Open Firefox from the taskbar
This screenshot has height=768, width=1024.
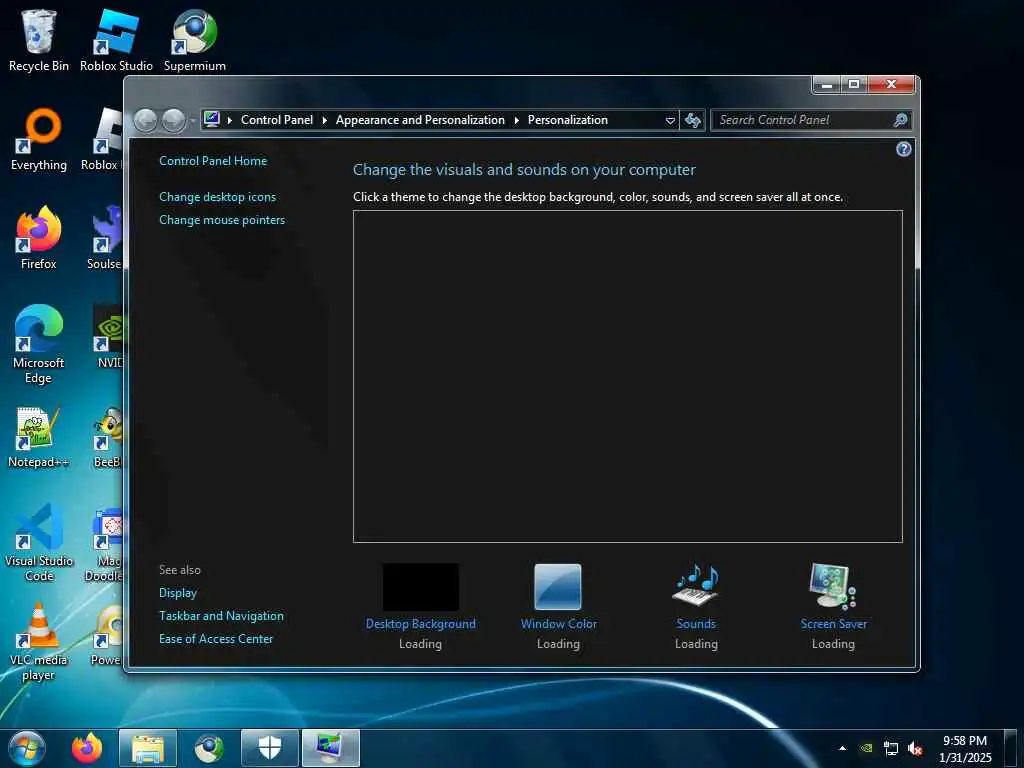(x=87, y=748)
